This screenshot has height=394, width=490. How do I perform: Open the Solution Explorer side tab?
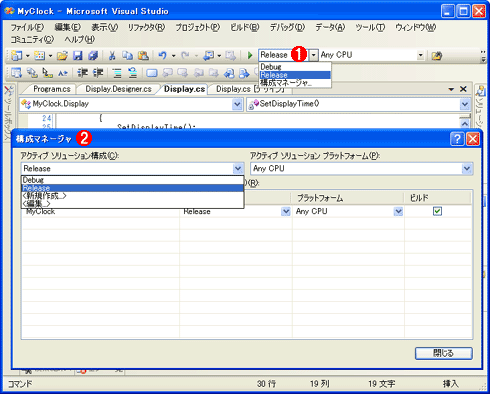pyautogui.click(x=481, y=106)
